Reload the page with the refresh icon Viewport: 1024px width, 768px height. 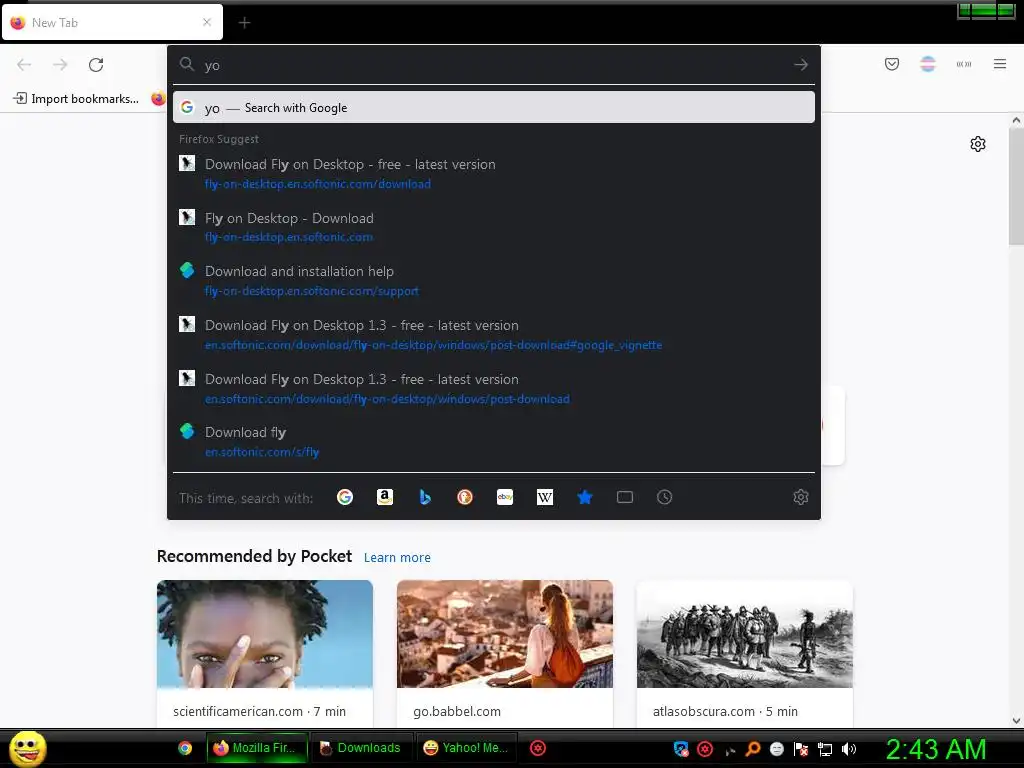[x=96, y=65]
